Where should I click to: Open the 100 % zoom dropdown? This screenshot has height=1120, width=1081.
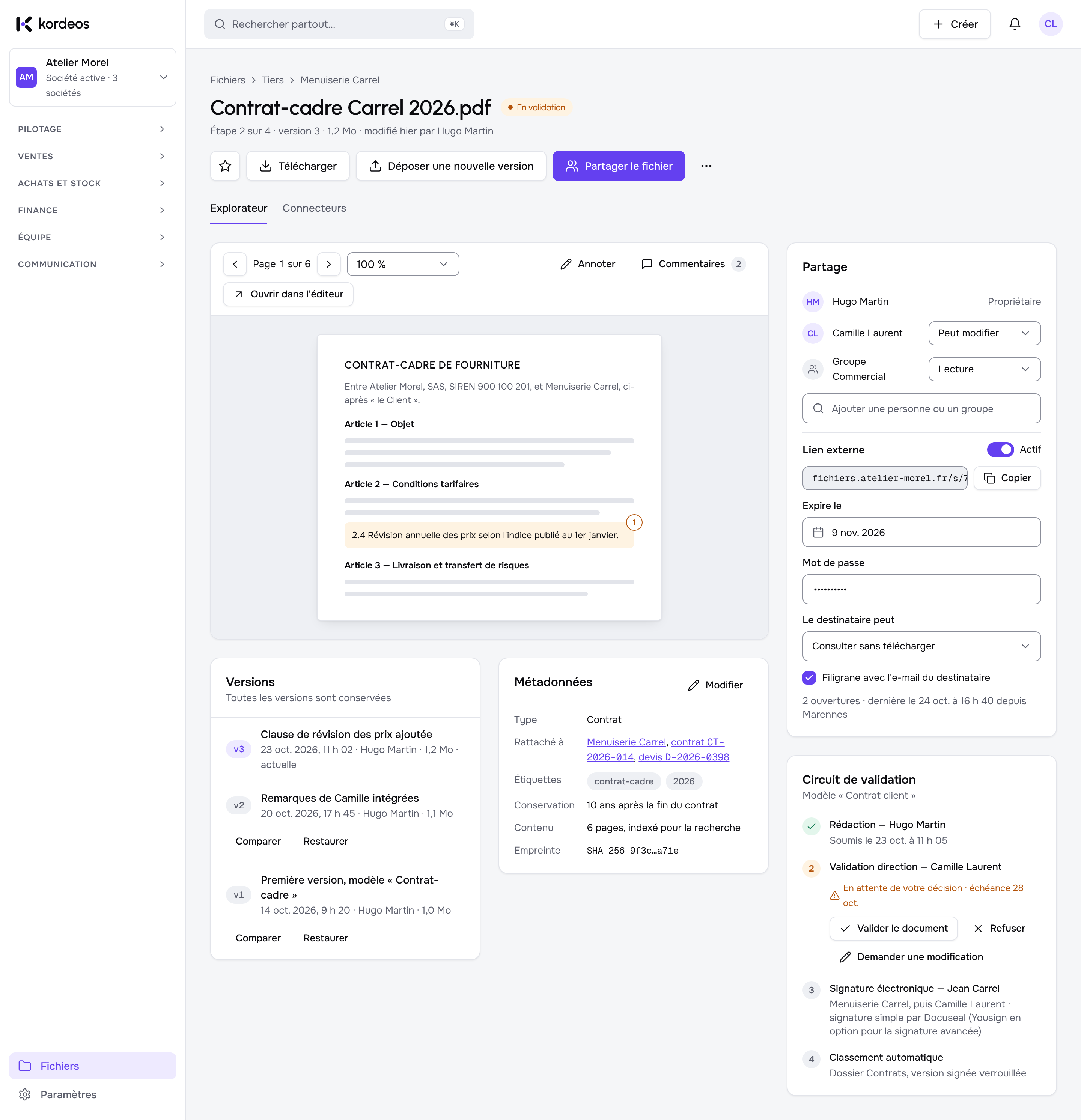(403, 264)
